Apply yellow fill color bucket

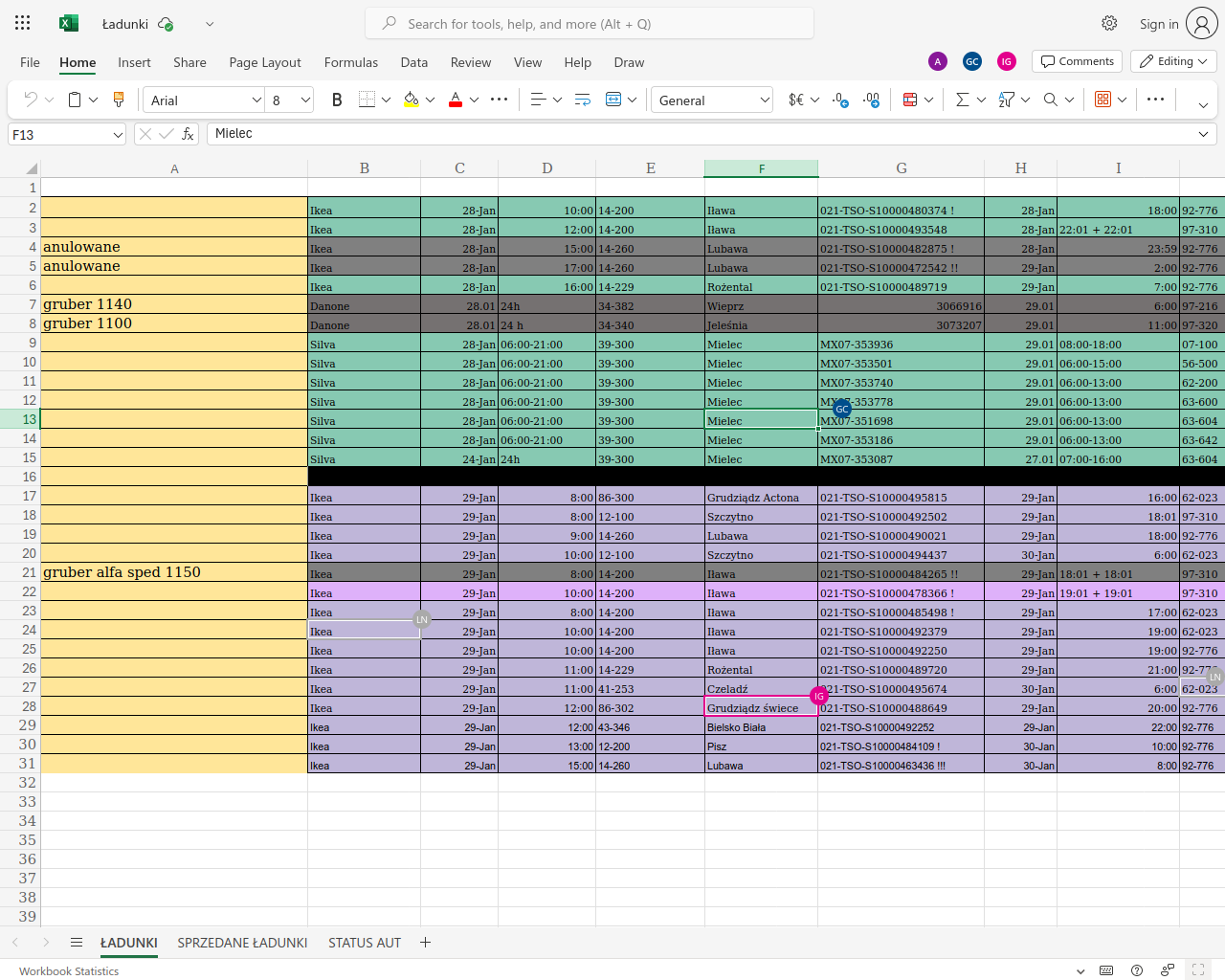411,100
